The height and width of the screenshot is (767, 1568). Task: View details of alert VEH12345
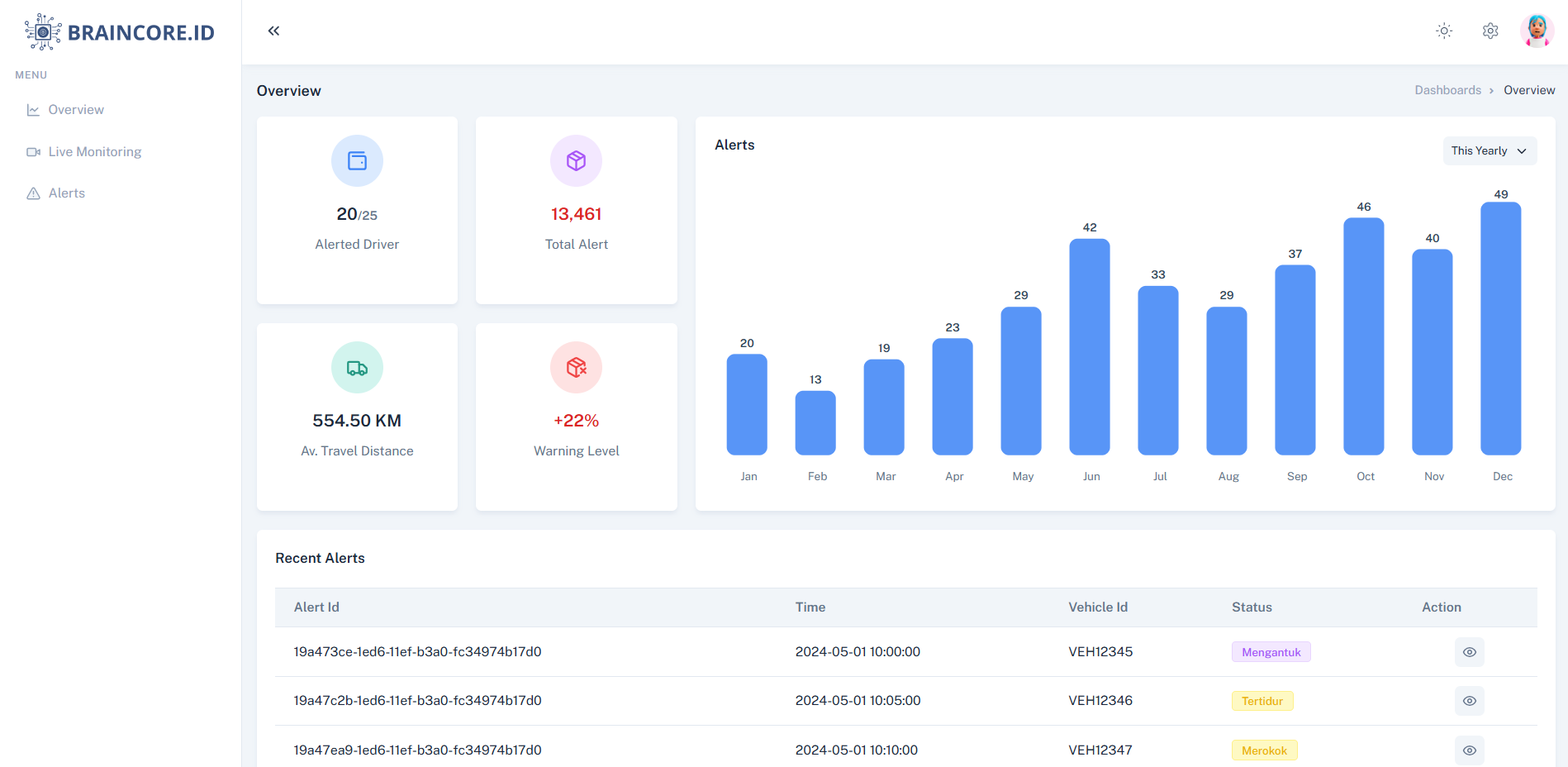coord(1469,652)
